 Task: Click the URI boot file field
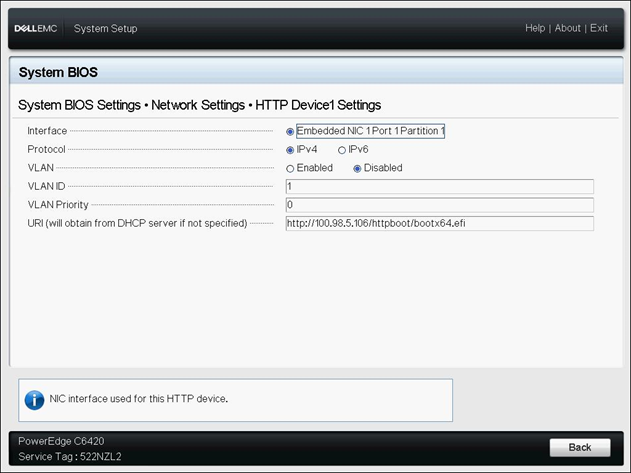click(x=439, y=223)
